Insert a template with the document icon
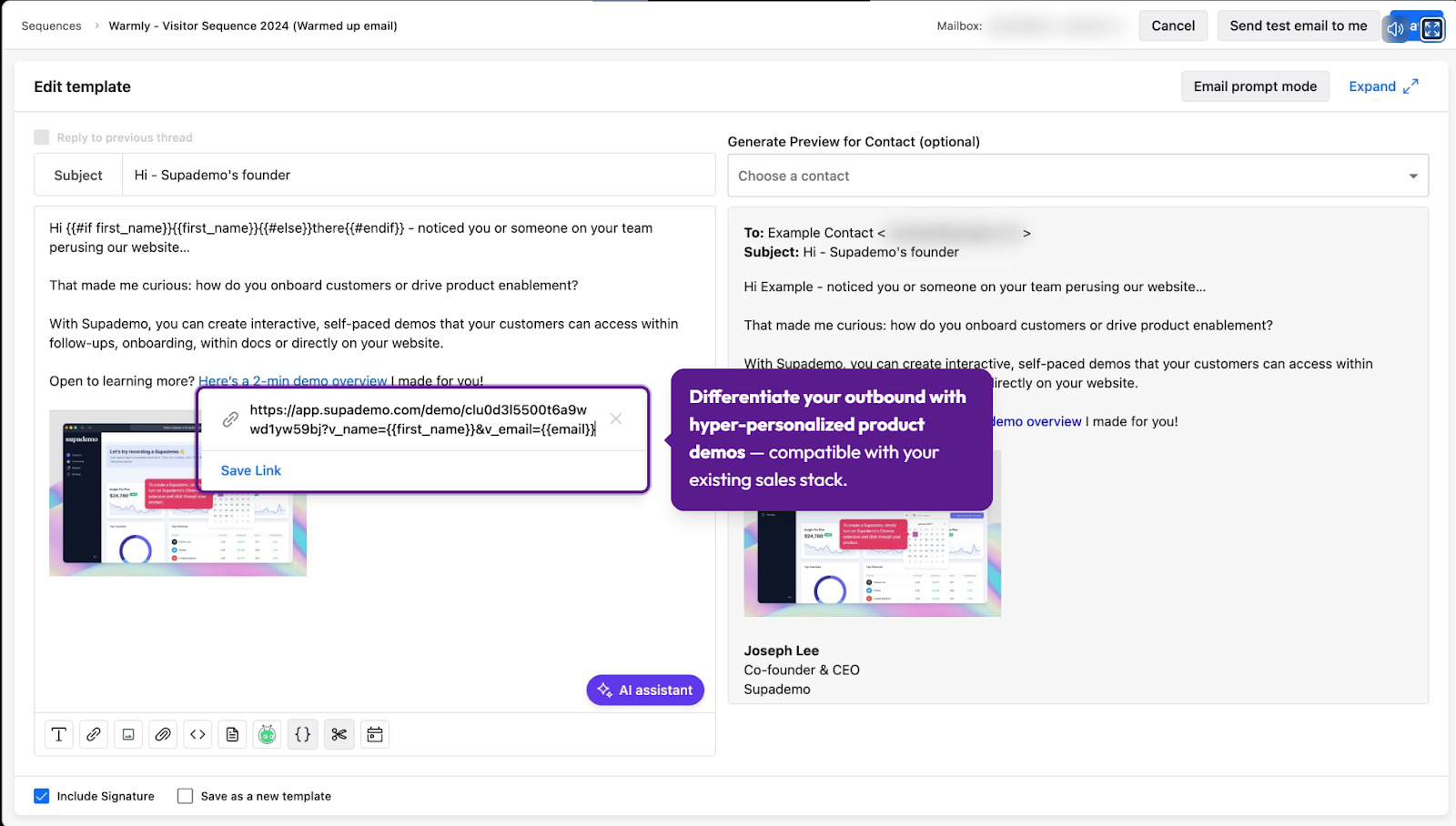Viewport: 1456px width, 826px height. [x=232, y=734]
